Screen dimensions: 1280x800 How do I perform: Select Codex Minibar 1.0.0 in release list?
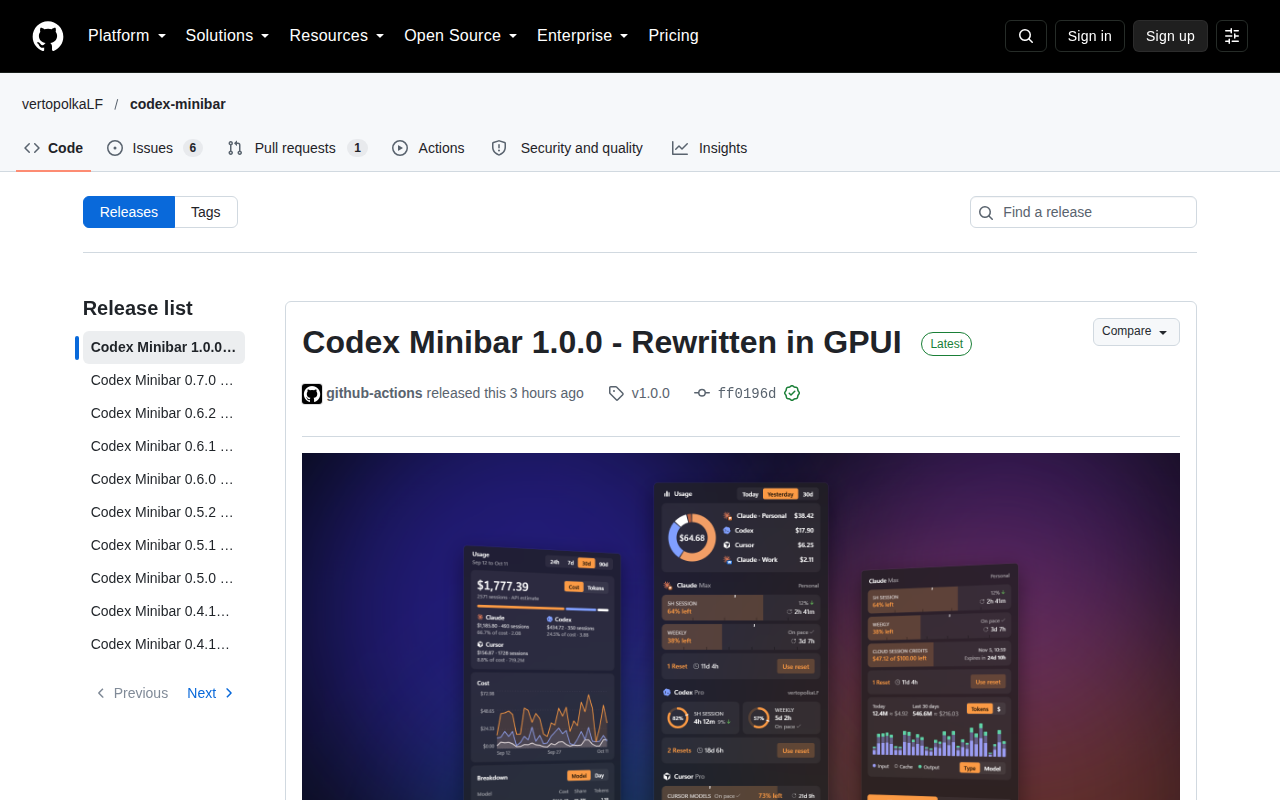click(x=164, y=347)
